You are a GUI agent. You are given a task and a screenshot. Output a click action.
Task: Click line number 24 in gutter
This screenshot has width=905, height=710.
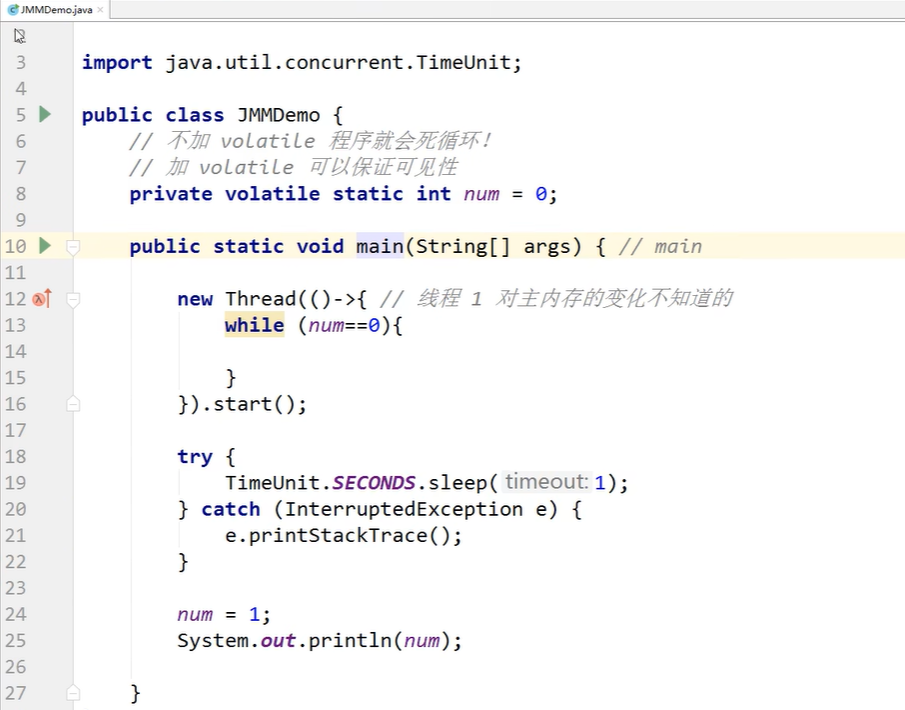pos(16,614)
